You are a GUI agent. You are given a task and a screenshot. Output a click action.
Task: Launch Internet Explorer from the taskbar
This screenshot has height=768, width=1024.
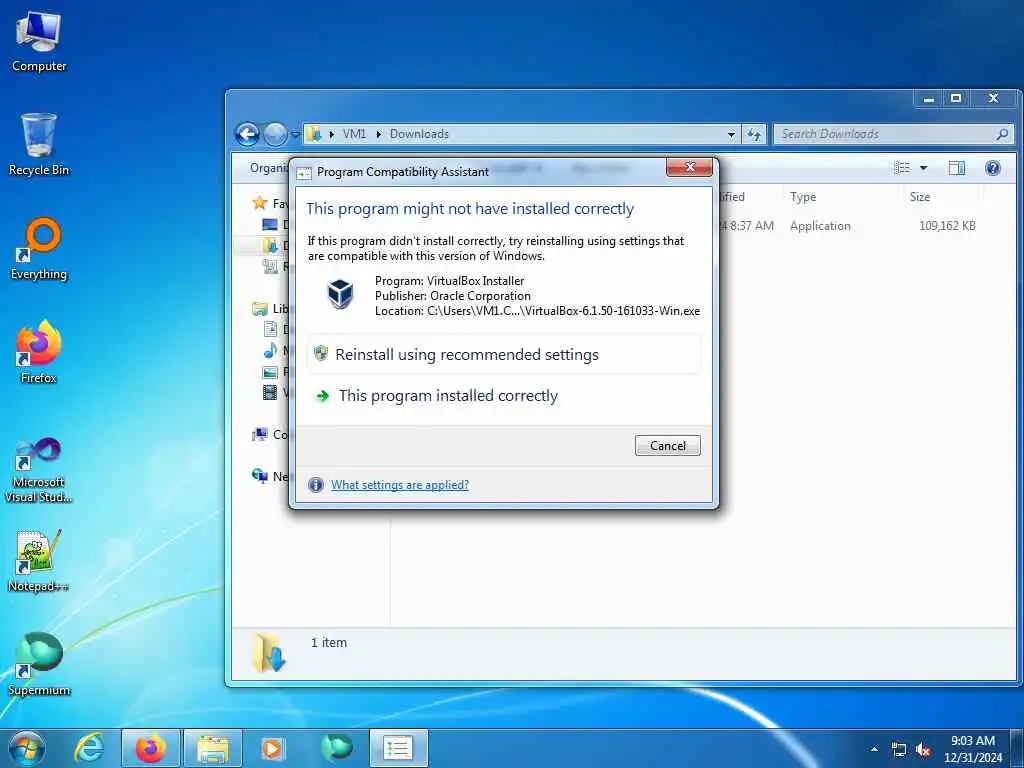click(89, 748)
